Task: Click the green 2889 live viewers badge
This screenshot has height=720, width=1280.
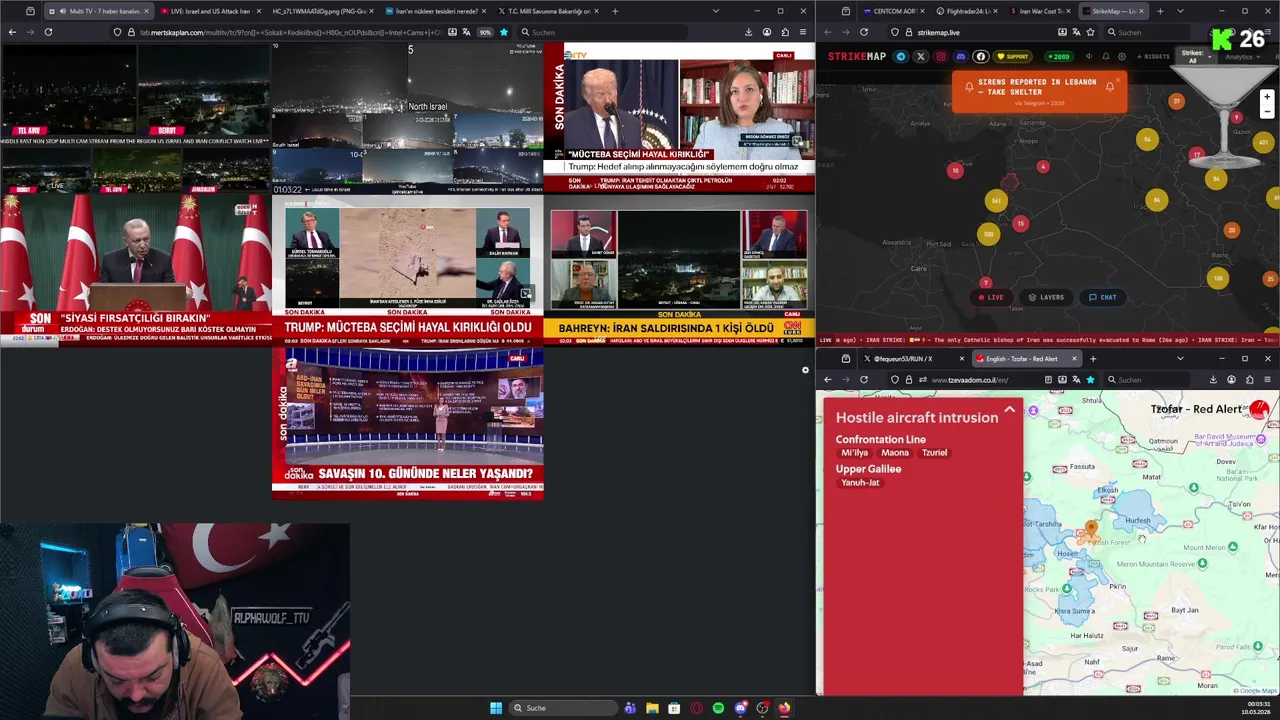Action: (1059, 56)
